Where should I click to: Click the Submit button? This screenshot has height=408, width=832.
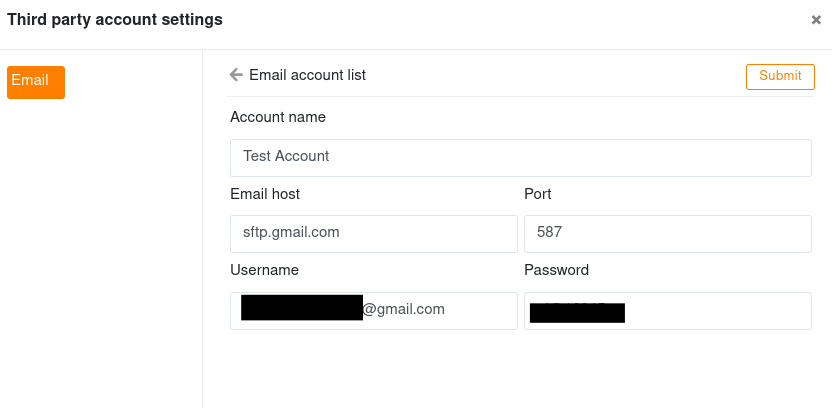click(x=780, y=77)
